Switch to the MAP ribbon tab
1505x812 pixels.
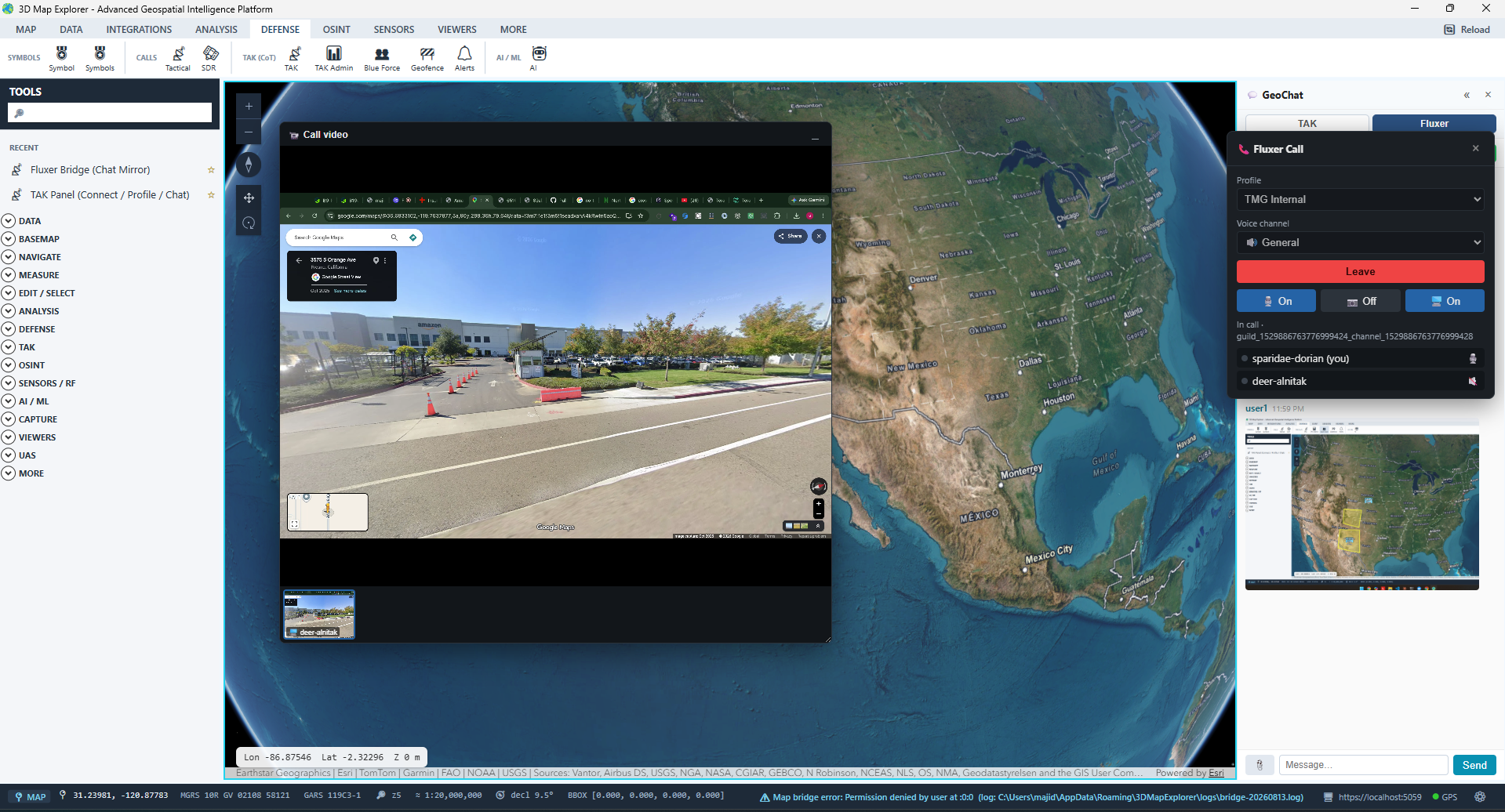[x=26, y=30]
